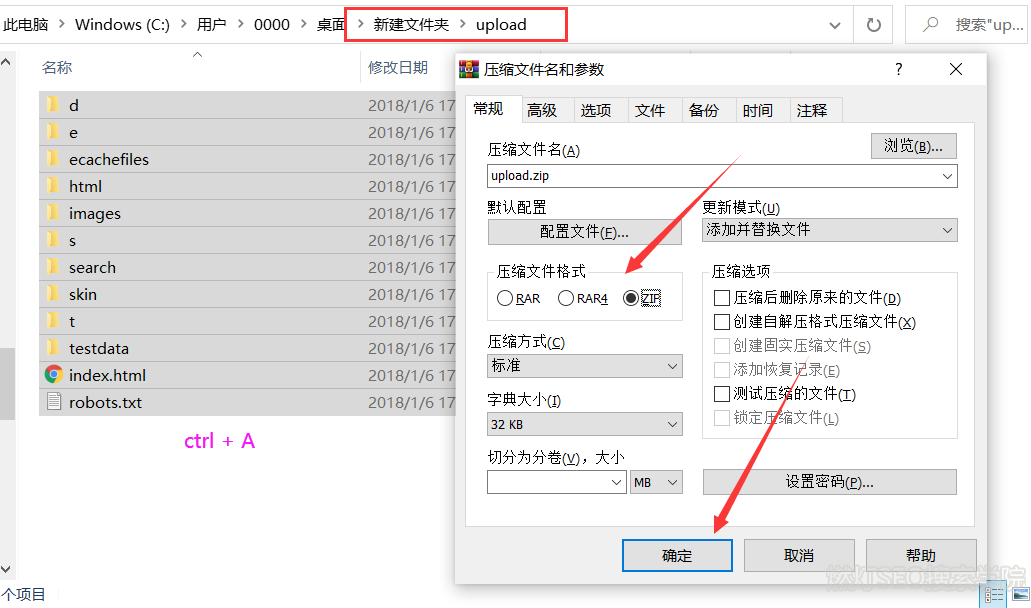Click the folder icon for d
Screen dimensions: 1031x608
coord(53,105)
